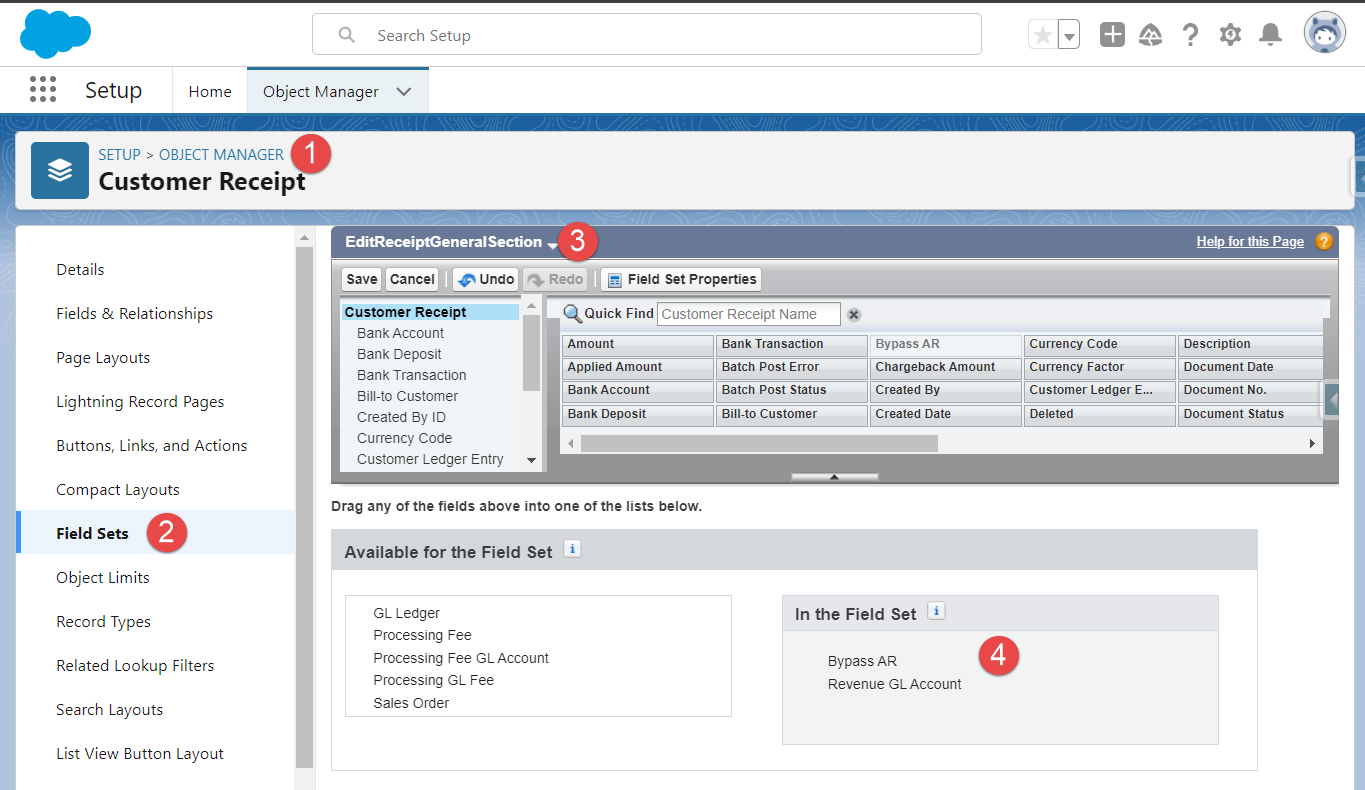Open Field Set Properties
The image size is (1365, 790).
(682, 279)
